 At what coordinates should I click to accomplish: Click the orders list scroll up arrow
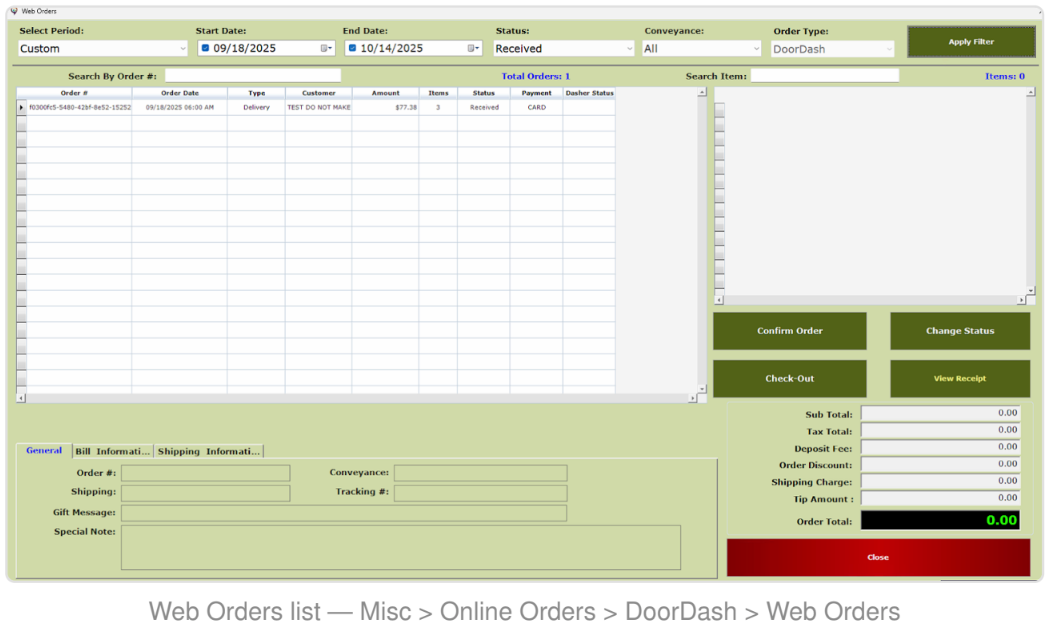click(702, 92)
